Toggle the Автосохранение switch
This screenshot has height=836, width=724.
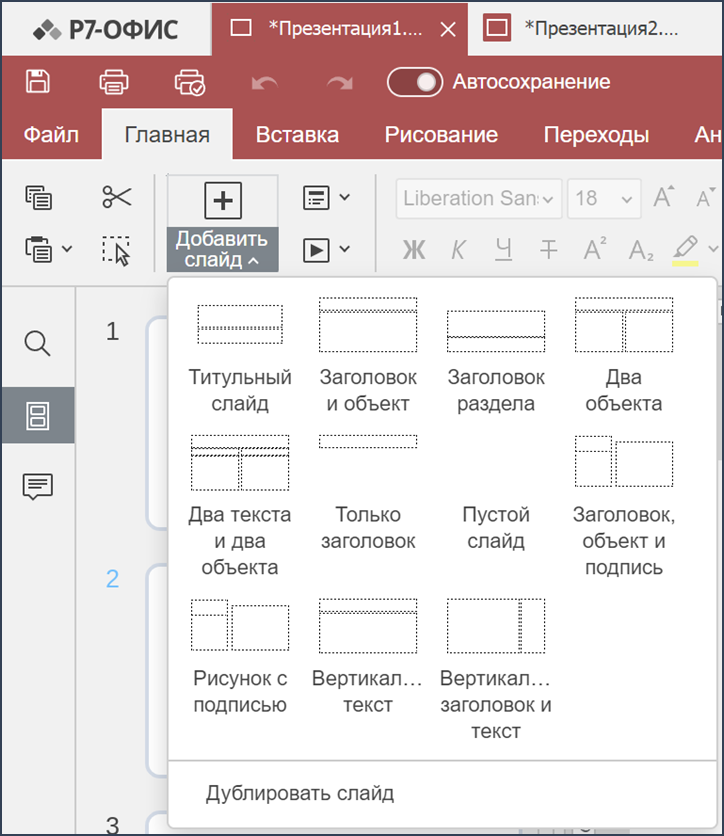[415, 82]
